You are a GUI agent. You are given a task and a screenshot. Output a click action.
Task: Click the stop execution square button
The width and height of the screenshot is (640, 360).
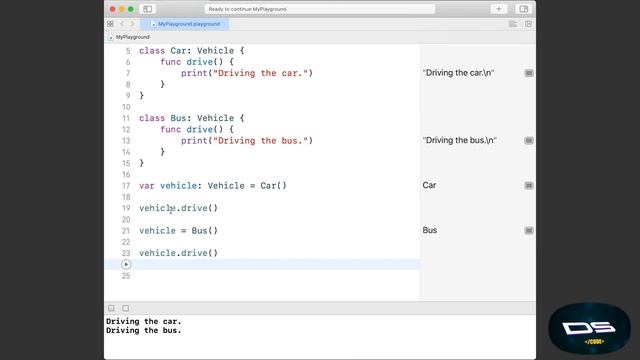[125, 308]
